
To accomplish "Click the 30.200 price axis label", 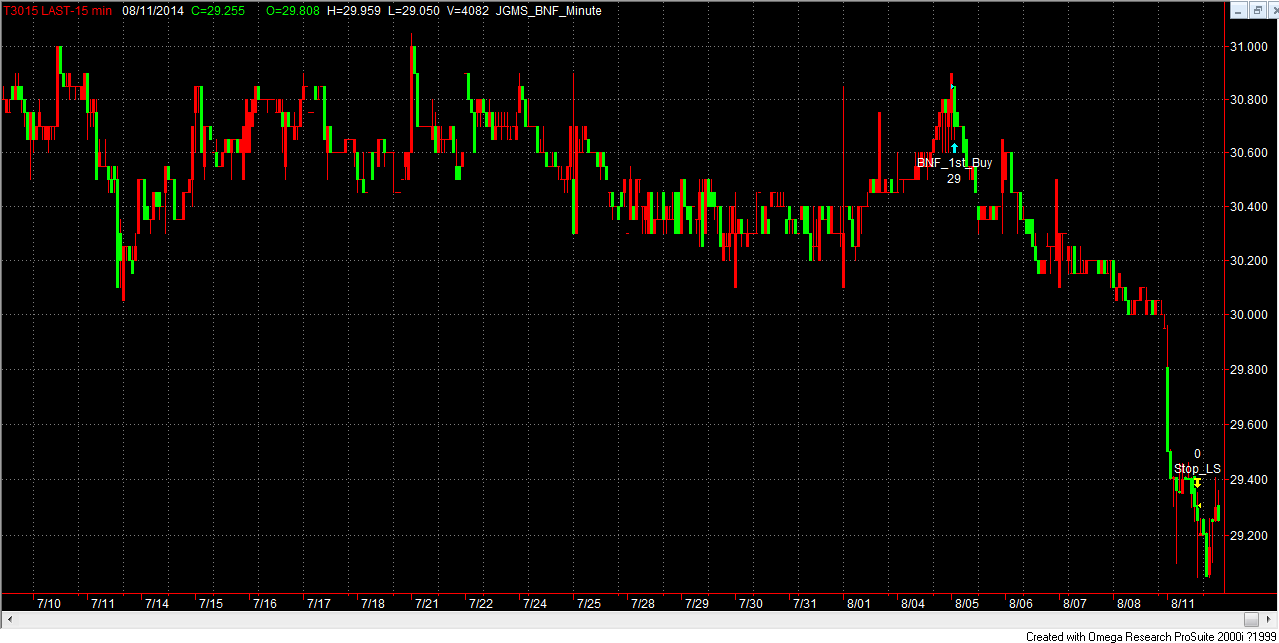I will (x=1250, y=261).
